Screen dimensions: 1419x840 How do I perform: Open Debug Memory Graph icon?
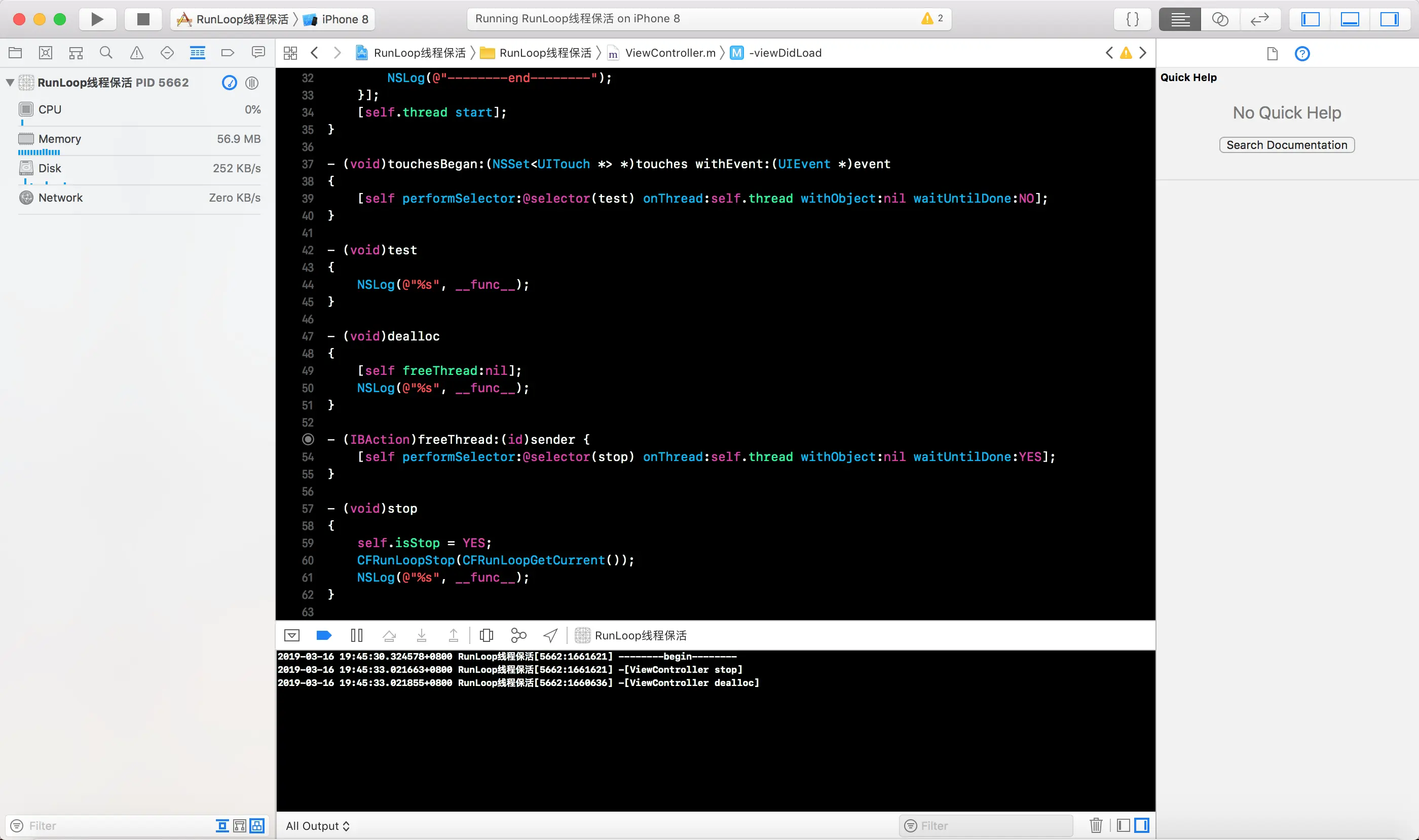pyautogui.click(x=518, y=635)
